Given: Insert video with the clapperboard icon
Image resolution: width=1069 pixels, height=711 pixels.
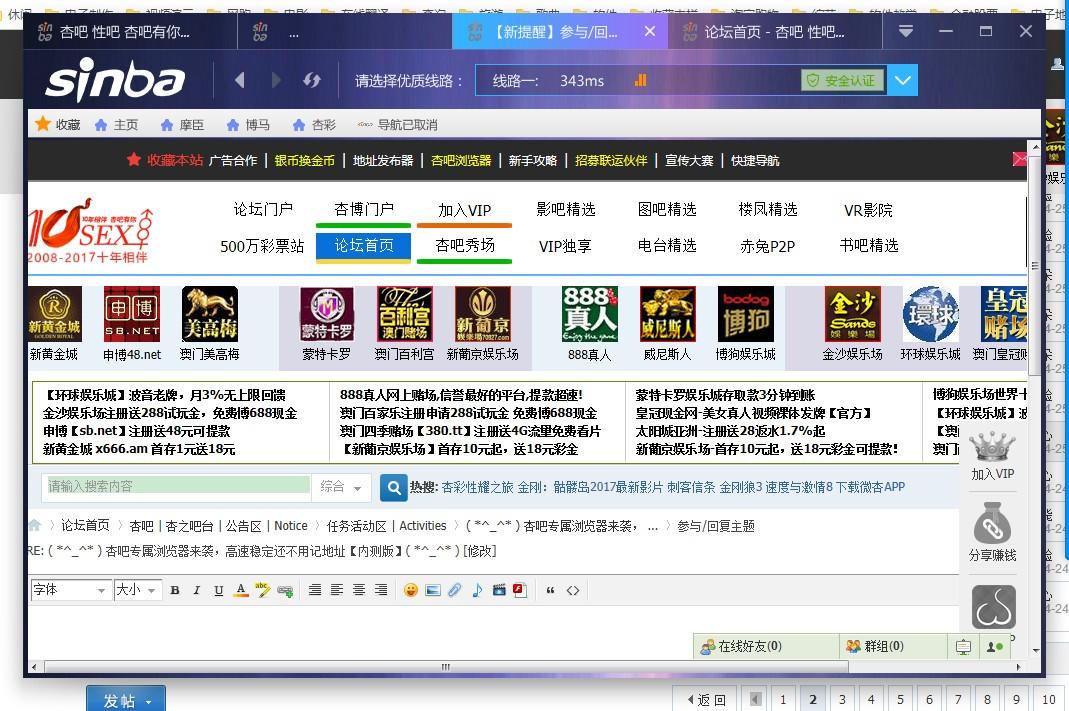Looking at the screenshot, I should pos(498,590).
